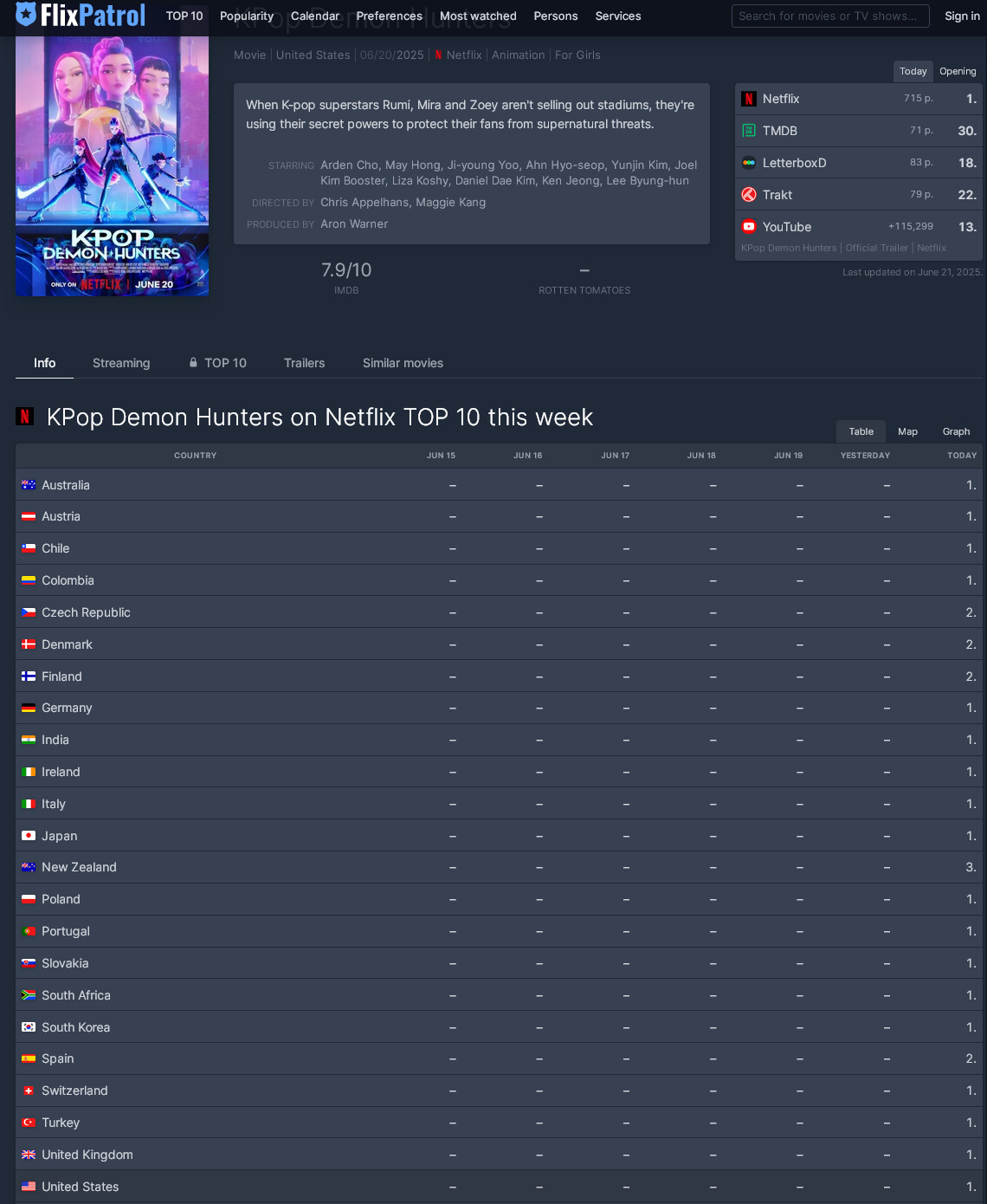Open the Similar movies tab
The height and width of the screenshot is (1204, 987).
[x=403, y=363]
